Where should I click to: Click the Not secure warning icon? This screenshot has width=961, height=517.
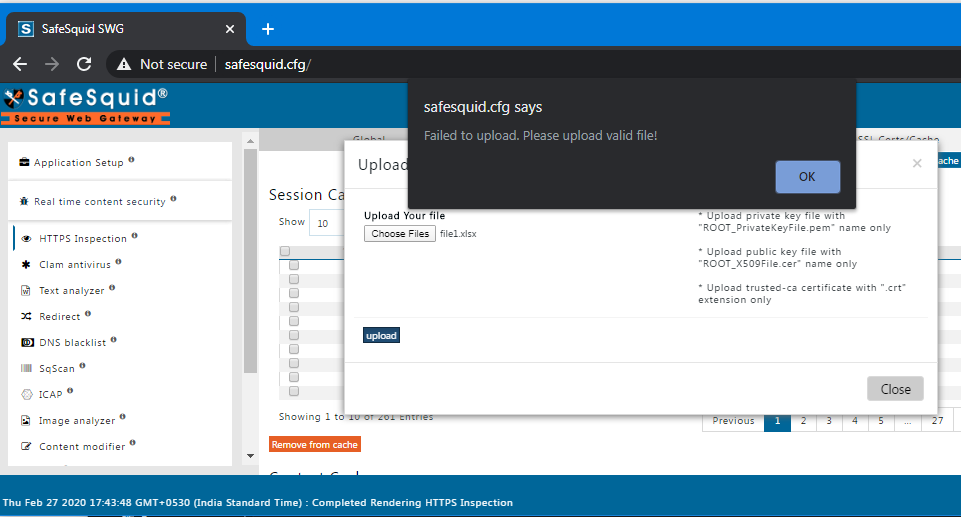pyautogui.click(x=124, y=64)
